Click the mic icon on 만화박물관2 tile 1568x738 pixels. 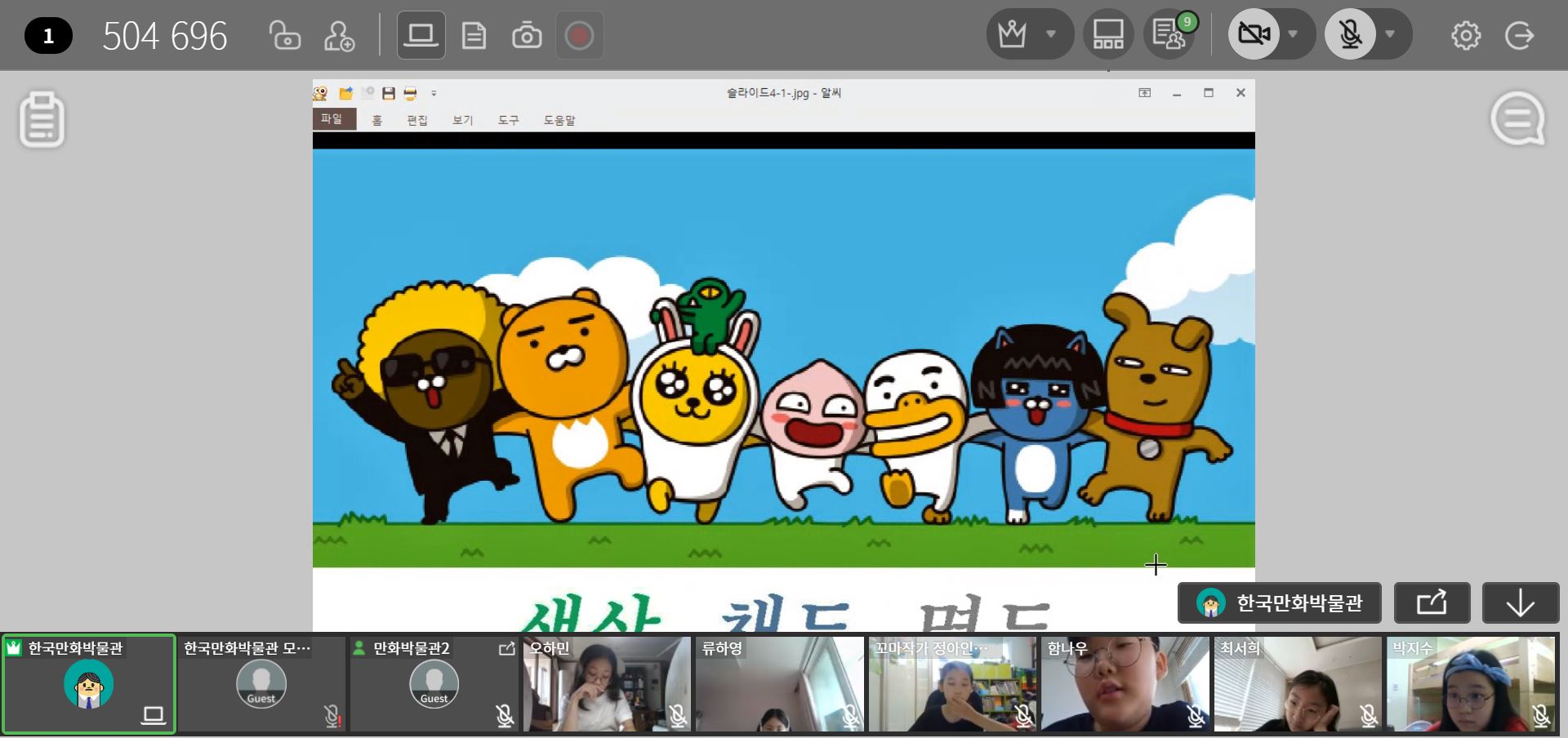point(505,716)
